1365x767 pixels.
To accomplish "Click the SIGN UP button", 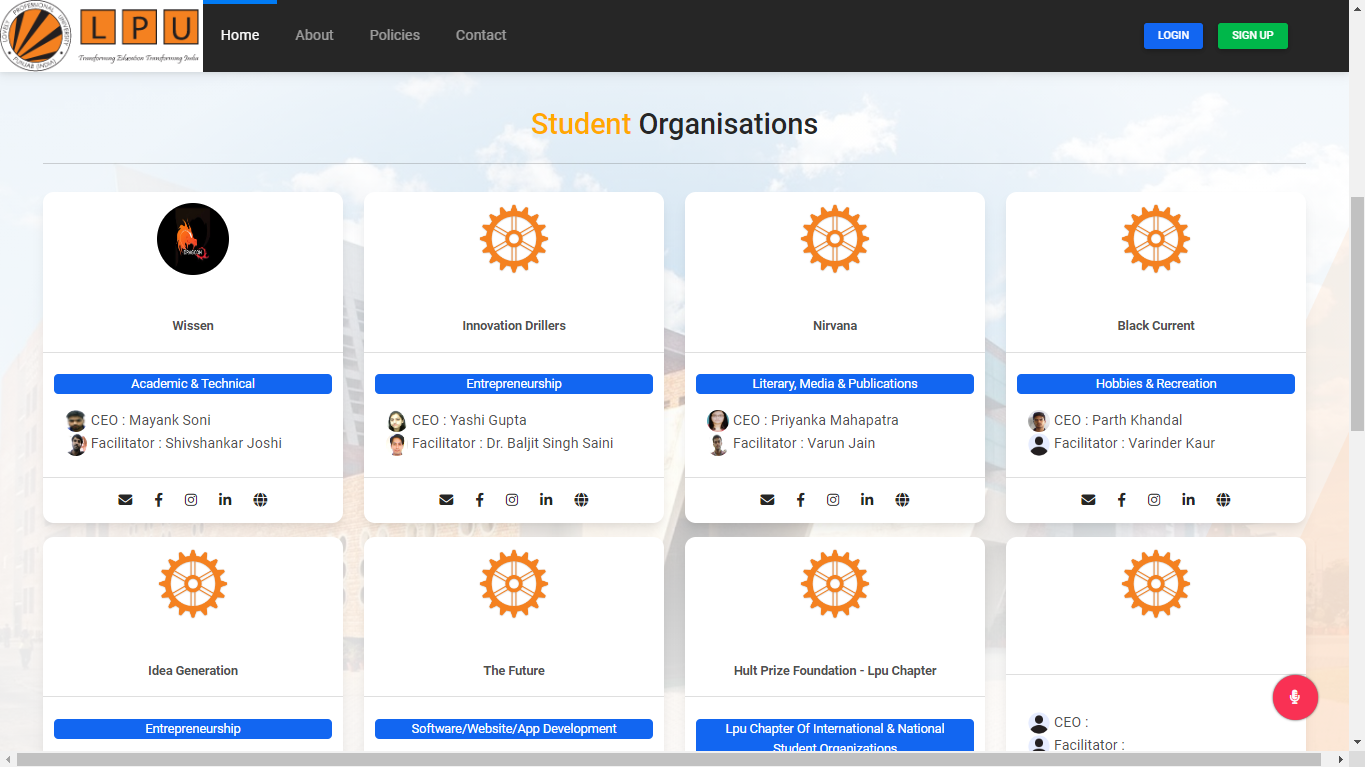I will [1252, 35].
